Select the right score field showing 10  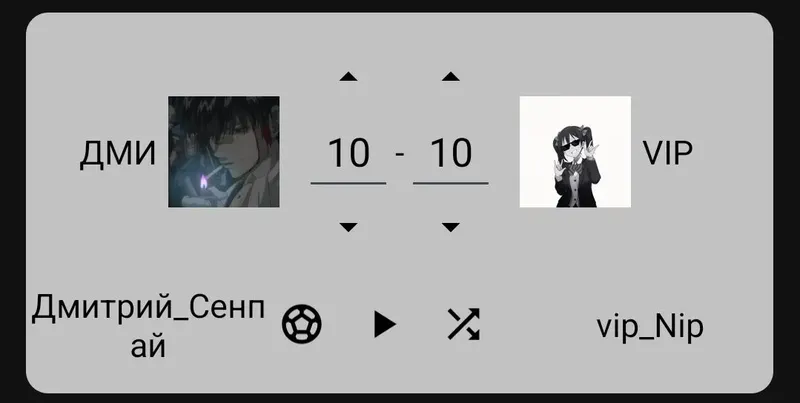pos(451,153)
